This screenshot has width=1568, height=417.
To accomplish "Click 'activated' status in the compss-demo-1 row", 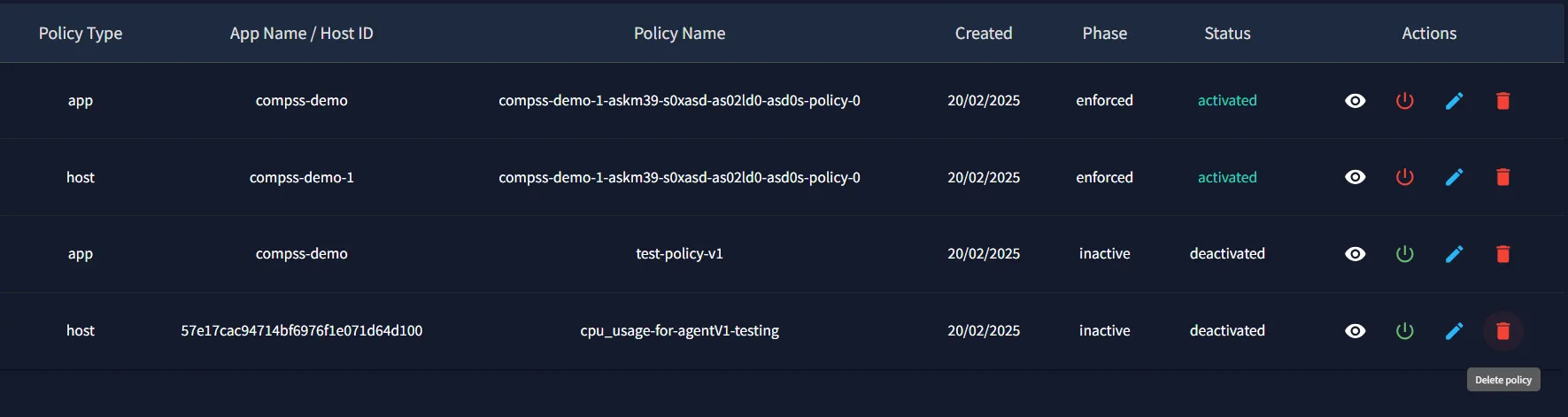I will click(x=1227, y=177).
